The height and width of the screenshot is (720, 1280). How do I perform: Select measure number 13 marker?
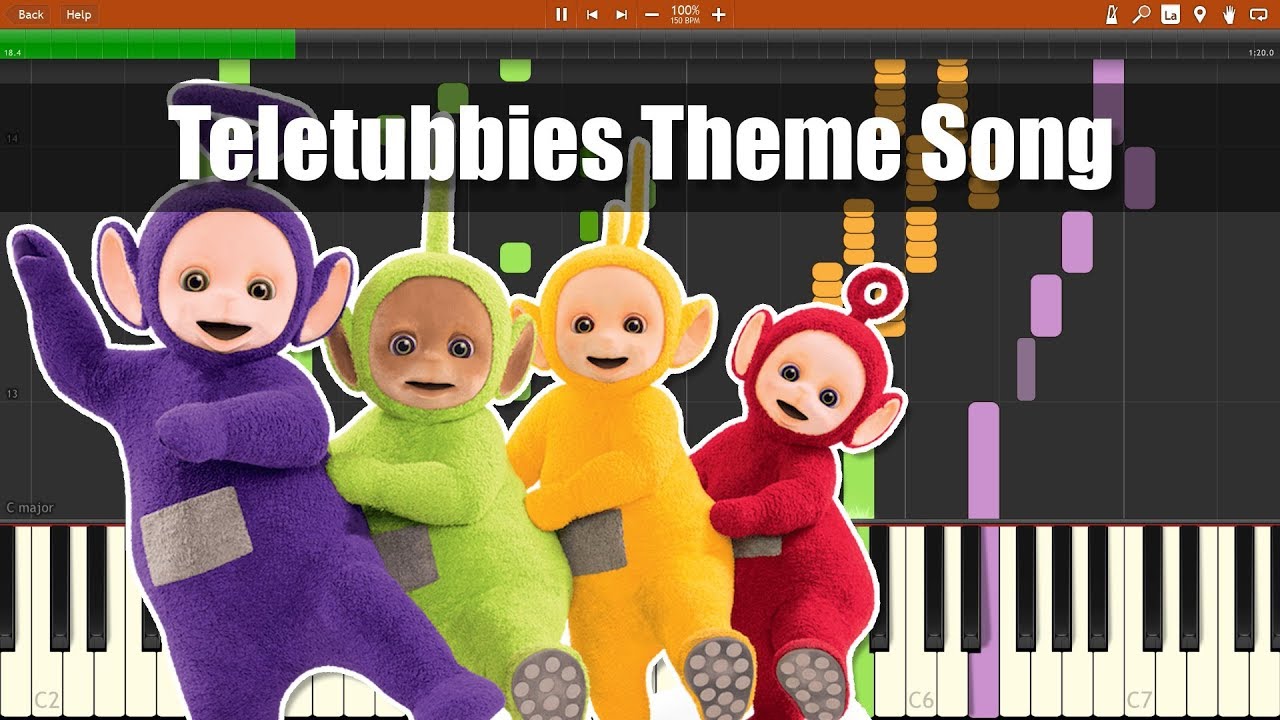tap(13, 394)
